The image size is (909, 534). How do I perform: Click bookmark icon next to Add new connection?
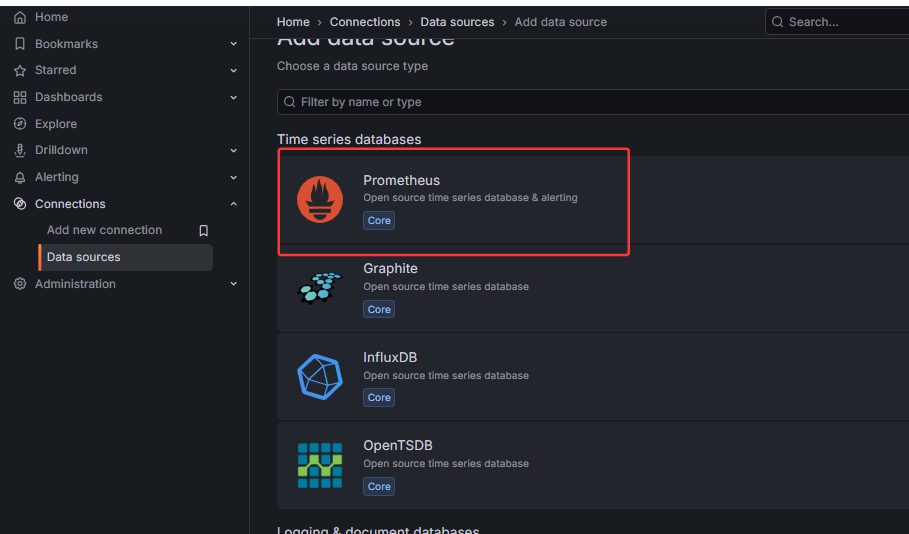click(x=203, y=231)
